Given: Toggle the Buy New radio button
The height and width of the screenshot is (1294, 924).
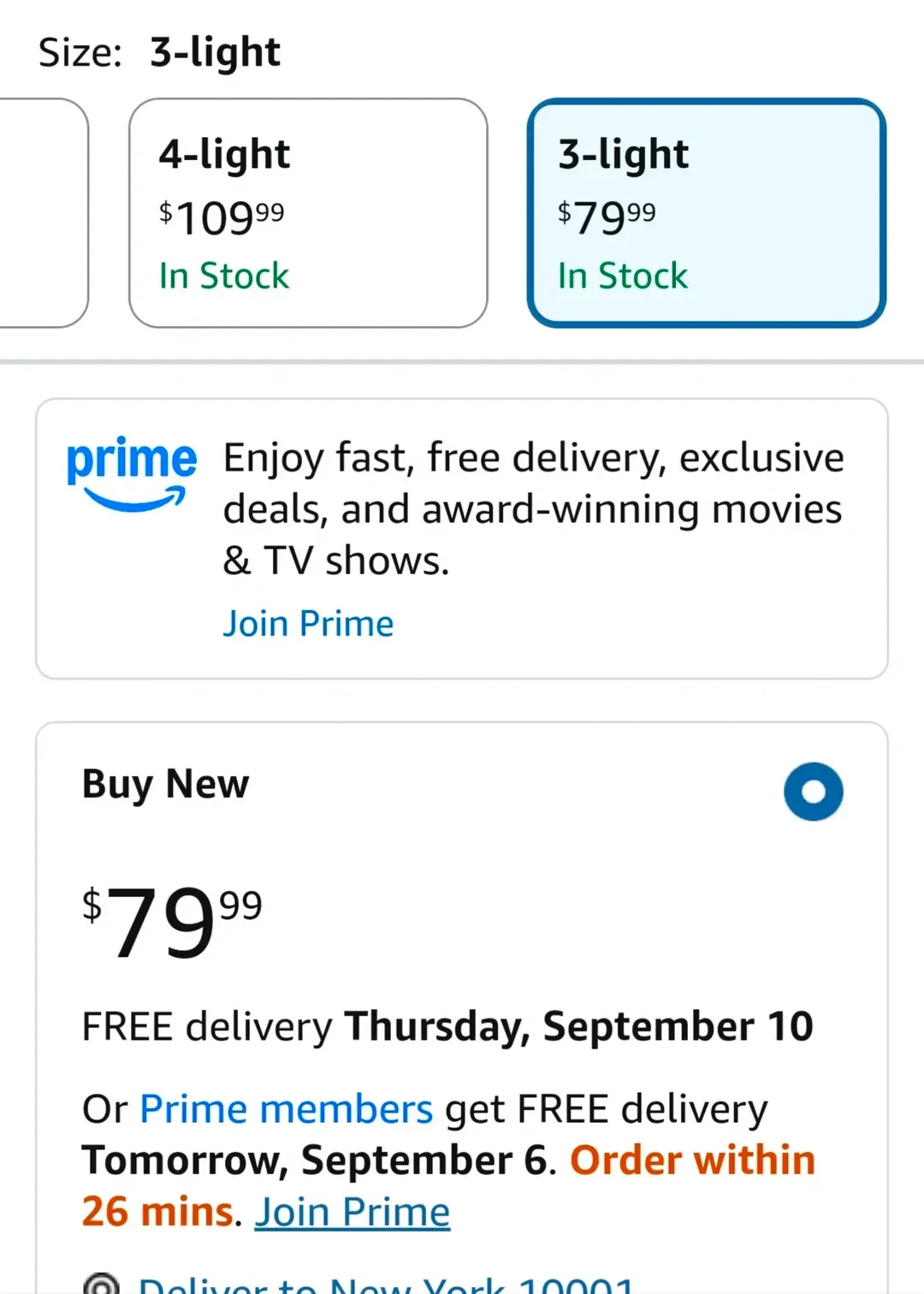Looking at the screenshot, I should pos(813,791).
